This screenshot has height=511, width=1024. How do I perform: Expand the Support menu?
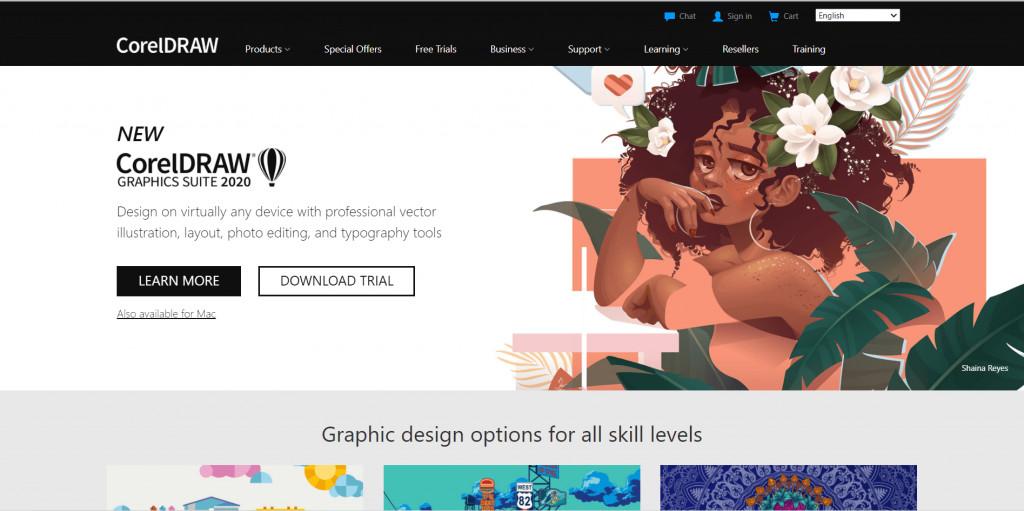[x=588, y=49]
